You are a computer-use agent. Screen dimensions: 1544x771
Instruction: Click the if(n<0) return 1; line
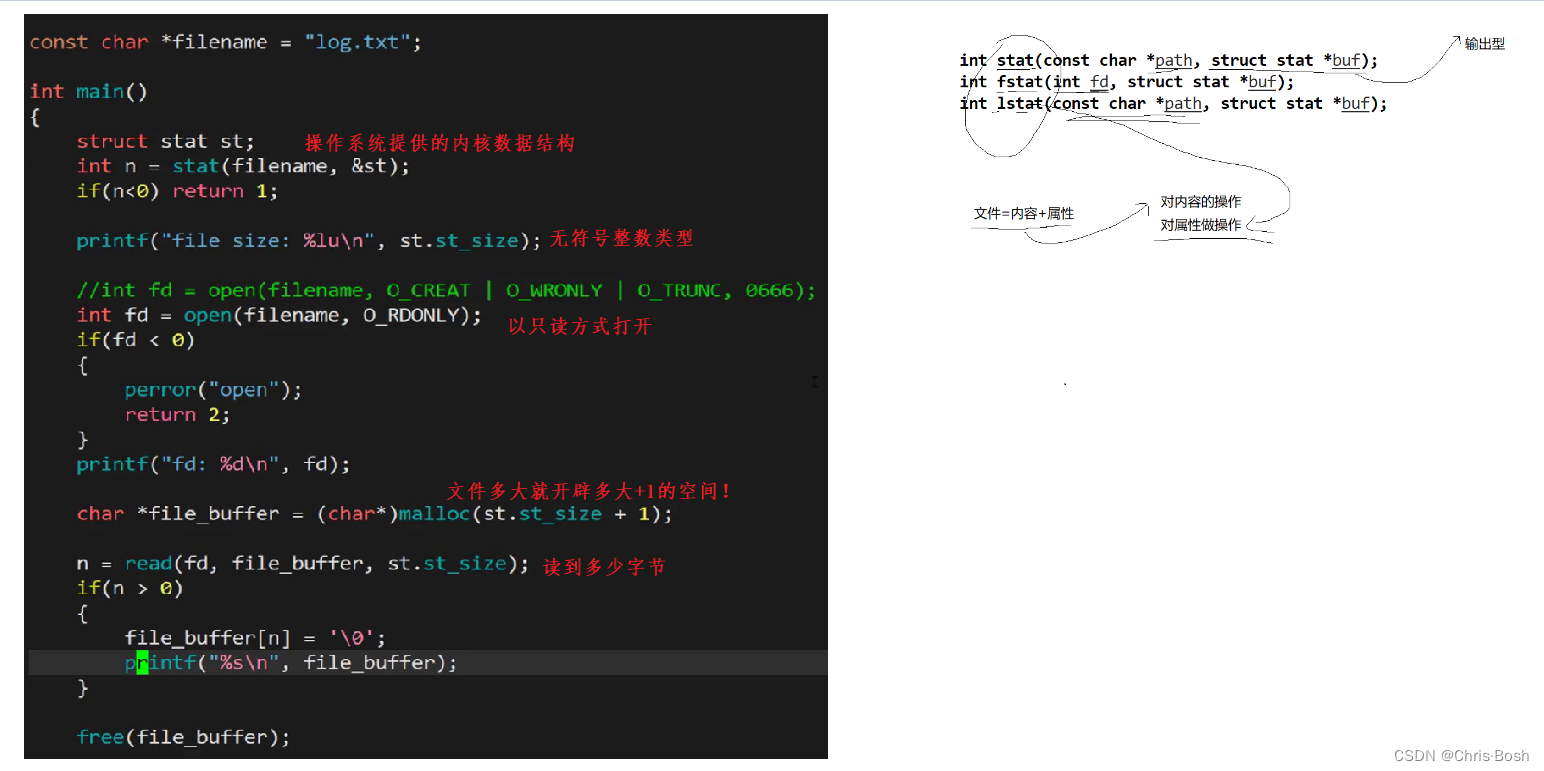tap(177, 191)
